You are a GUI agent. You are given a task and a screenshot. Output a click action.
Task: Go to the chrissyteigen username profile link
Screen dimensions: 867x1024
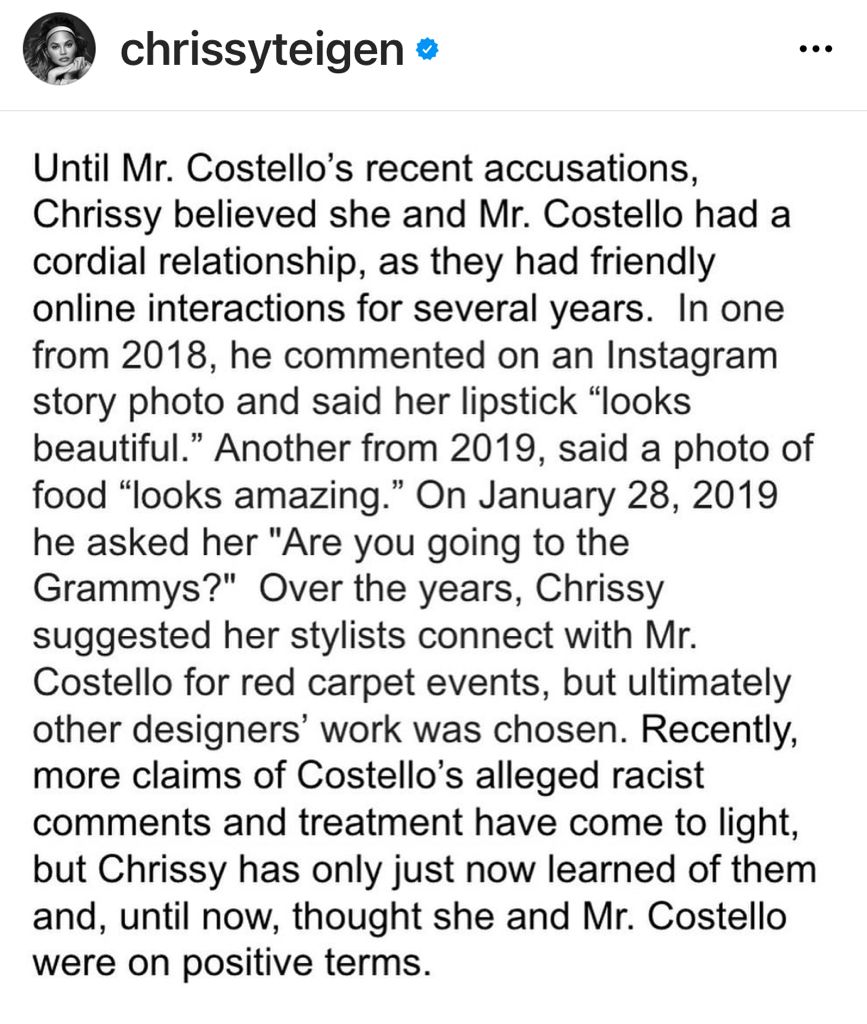tap(262, 50)
